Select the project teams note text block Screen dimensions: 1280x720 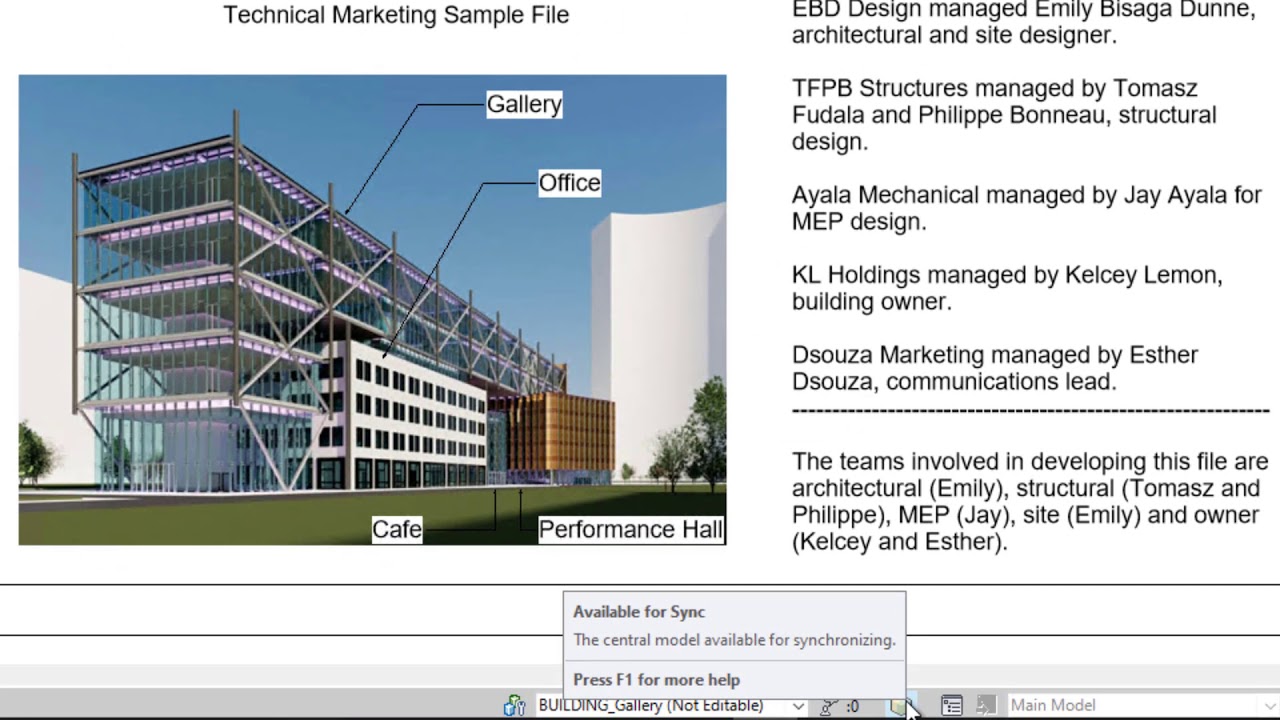coord(1020,501)
